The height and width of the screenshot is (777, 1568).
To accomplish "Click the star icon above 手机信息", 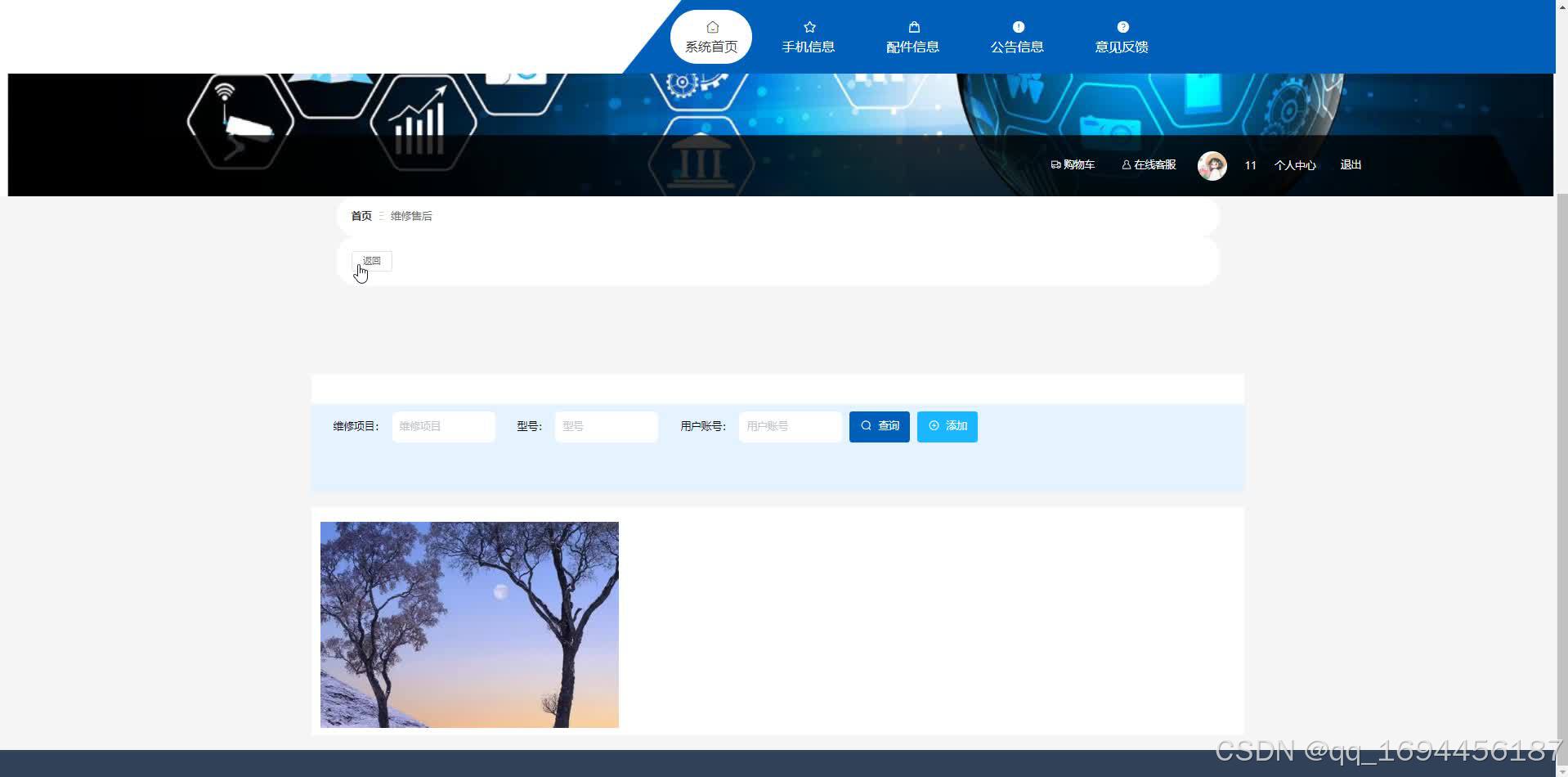I will coord(809,27).
